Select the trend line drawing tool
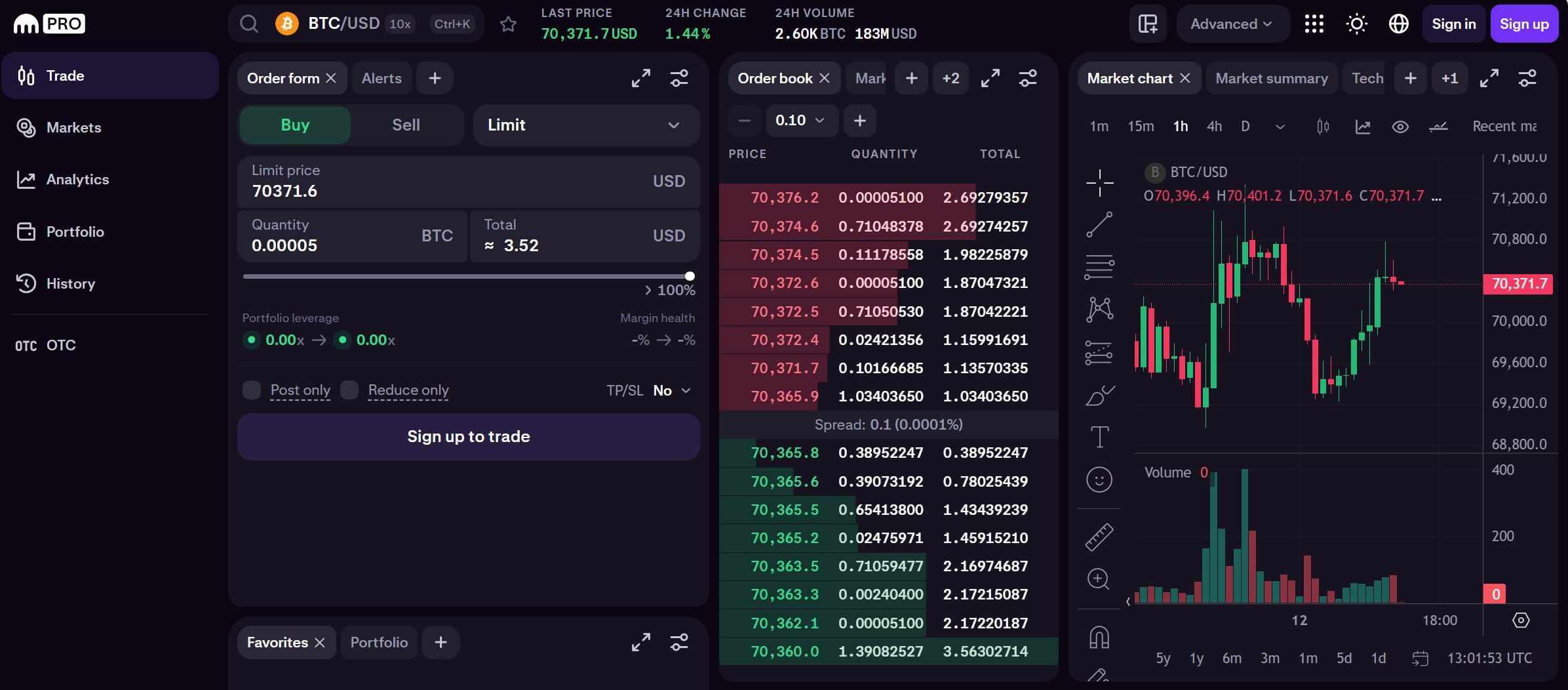 pyautogui.click(x=1099, y=224)
